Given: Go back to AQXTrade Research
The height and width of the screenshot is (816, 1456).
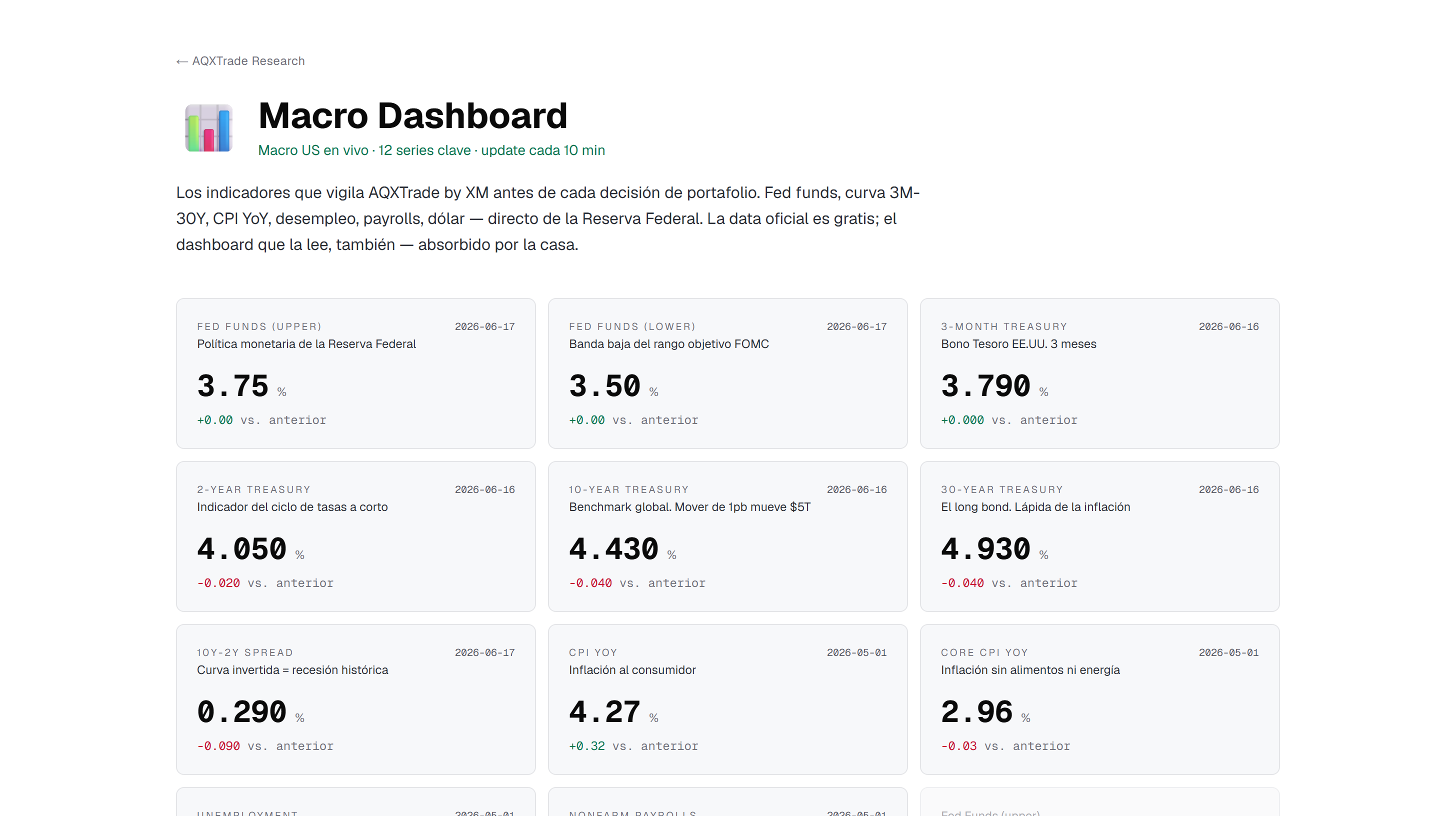Looking at the screenshot, I should pos(240,61).
